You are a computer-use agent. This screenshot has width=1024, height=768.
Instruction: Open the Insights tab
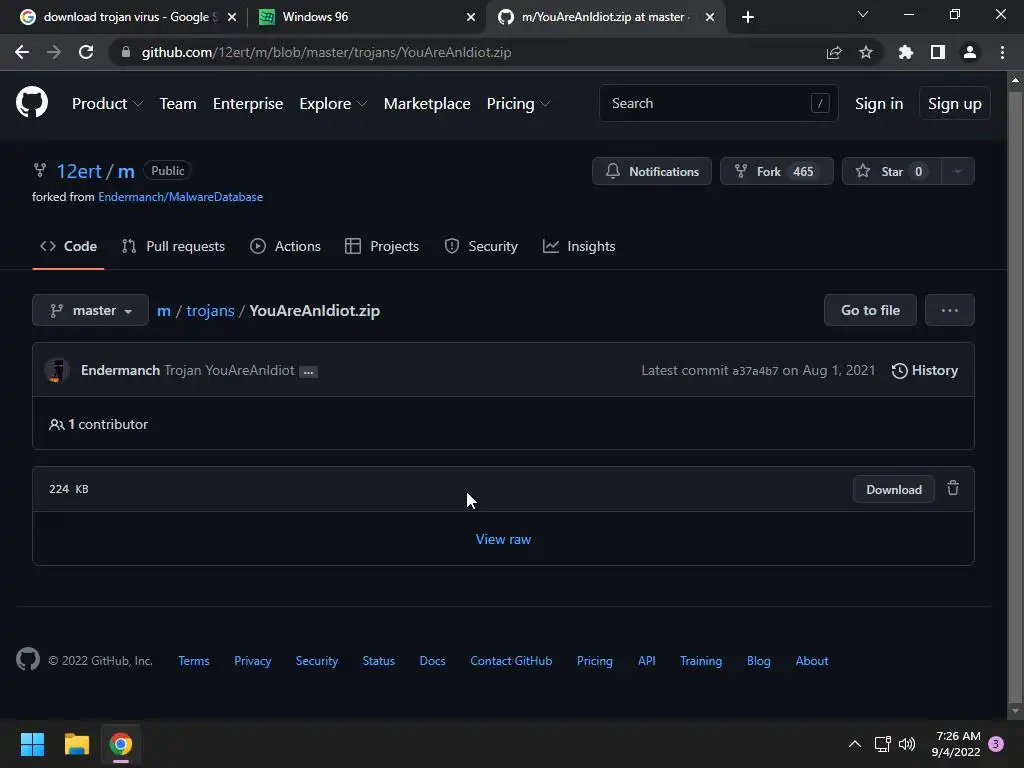(x=579, y=246)
